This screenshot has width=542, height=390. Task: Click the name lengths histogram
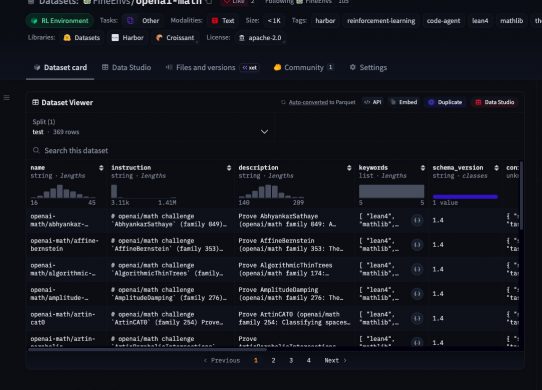pos(63,191)
